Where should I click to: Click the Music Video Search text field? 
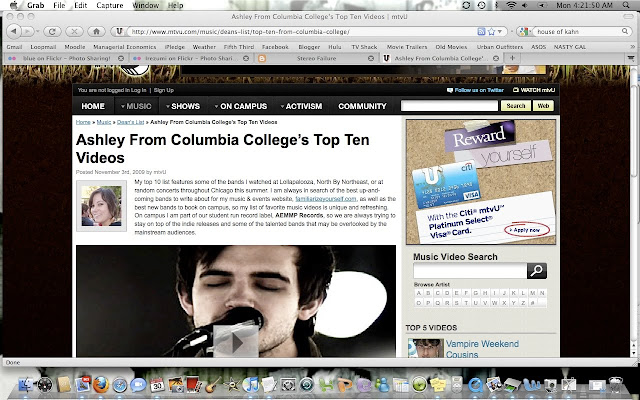pyautogui.click(x=470, y=271)
